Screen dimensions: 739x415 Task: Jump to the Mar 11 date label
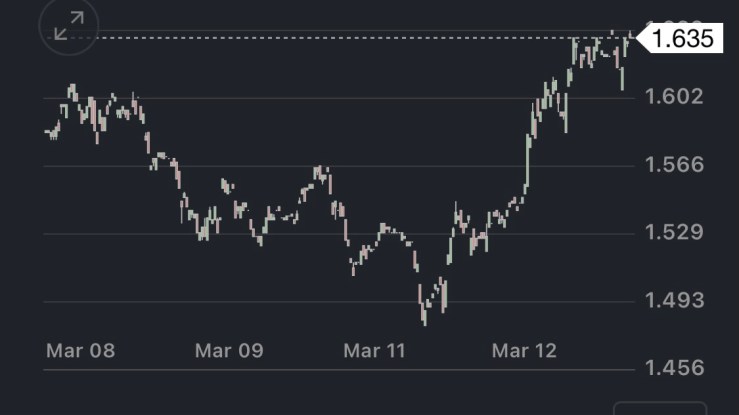coord(376,350)
